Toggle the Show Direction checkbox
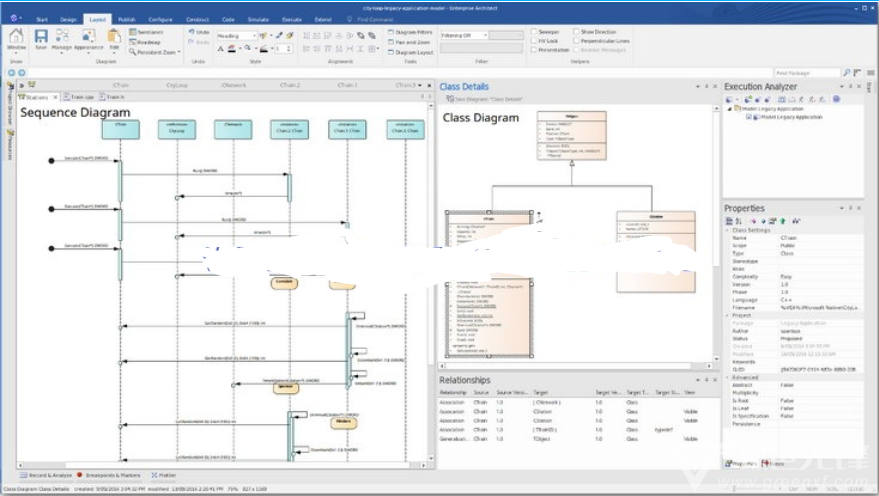The image size is (879, 496). point(576,32)
